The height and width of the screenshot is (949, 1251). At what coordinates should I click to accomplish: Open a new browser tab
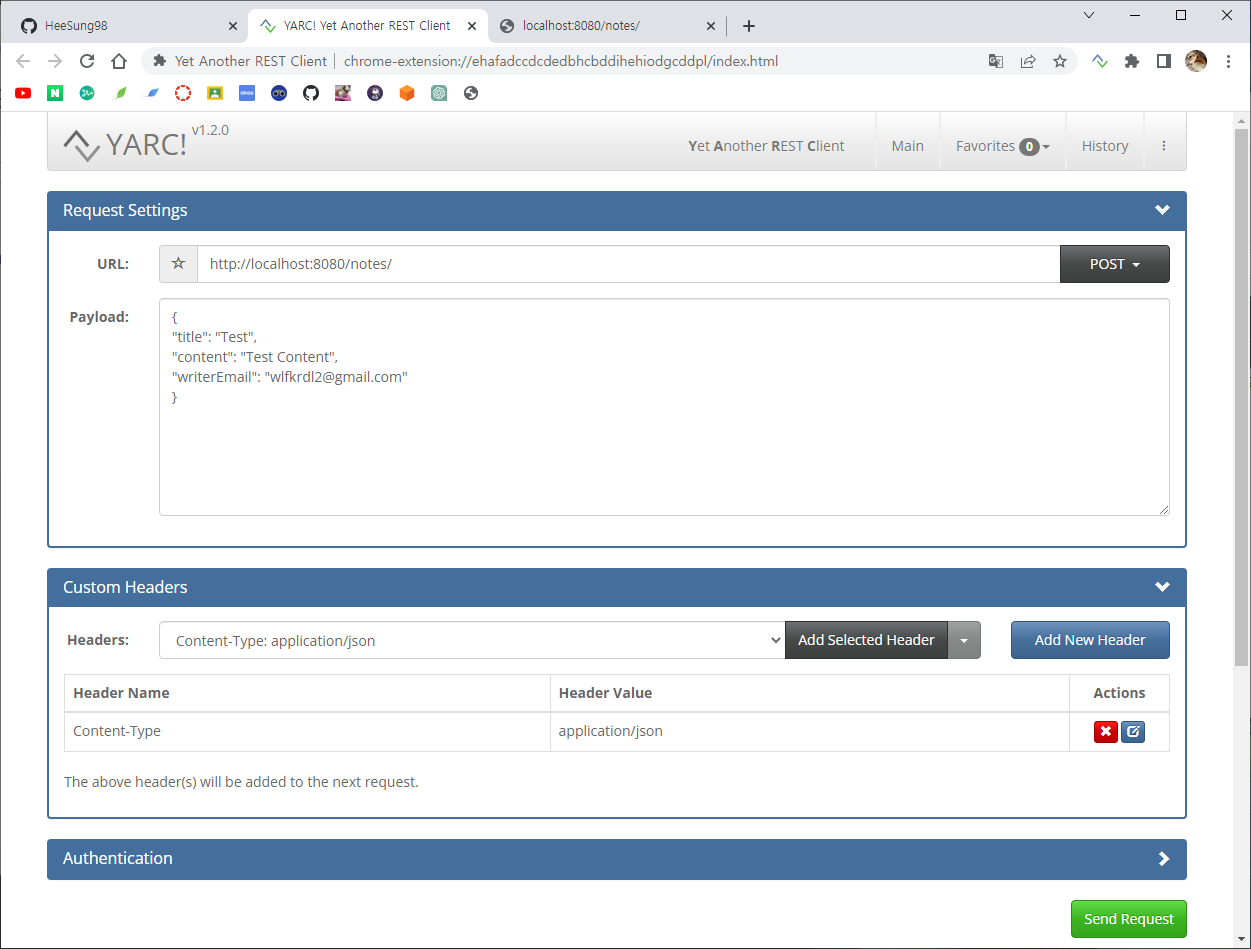coord(749,26)
